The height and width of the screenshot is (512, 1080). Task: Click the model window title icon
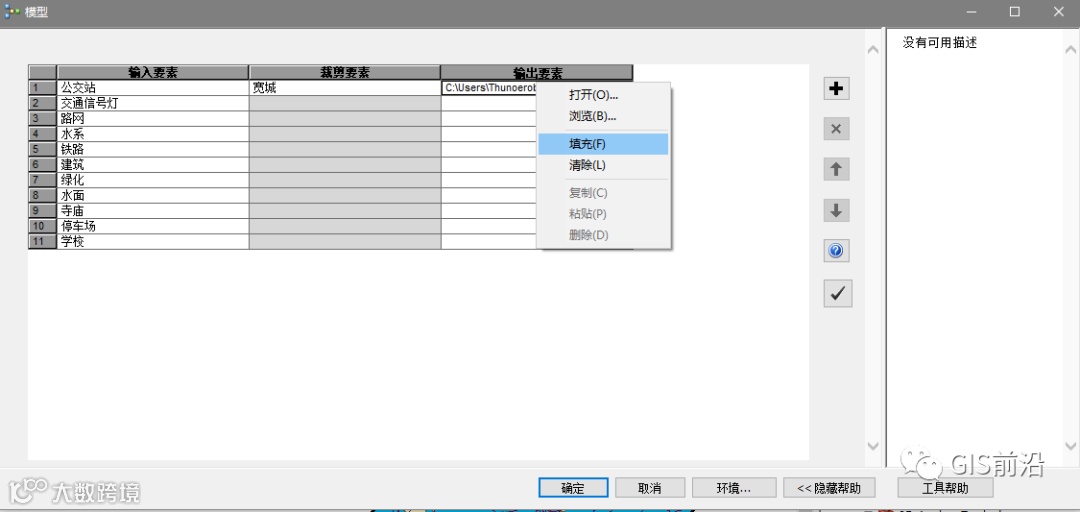coord(12,12)
